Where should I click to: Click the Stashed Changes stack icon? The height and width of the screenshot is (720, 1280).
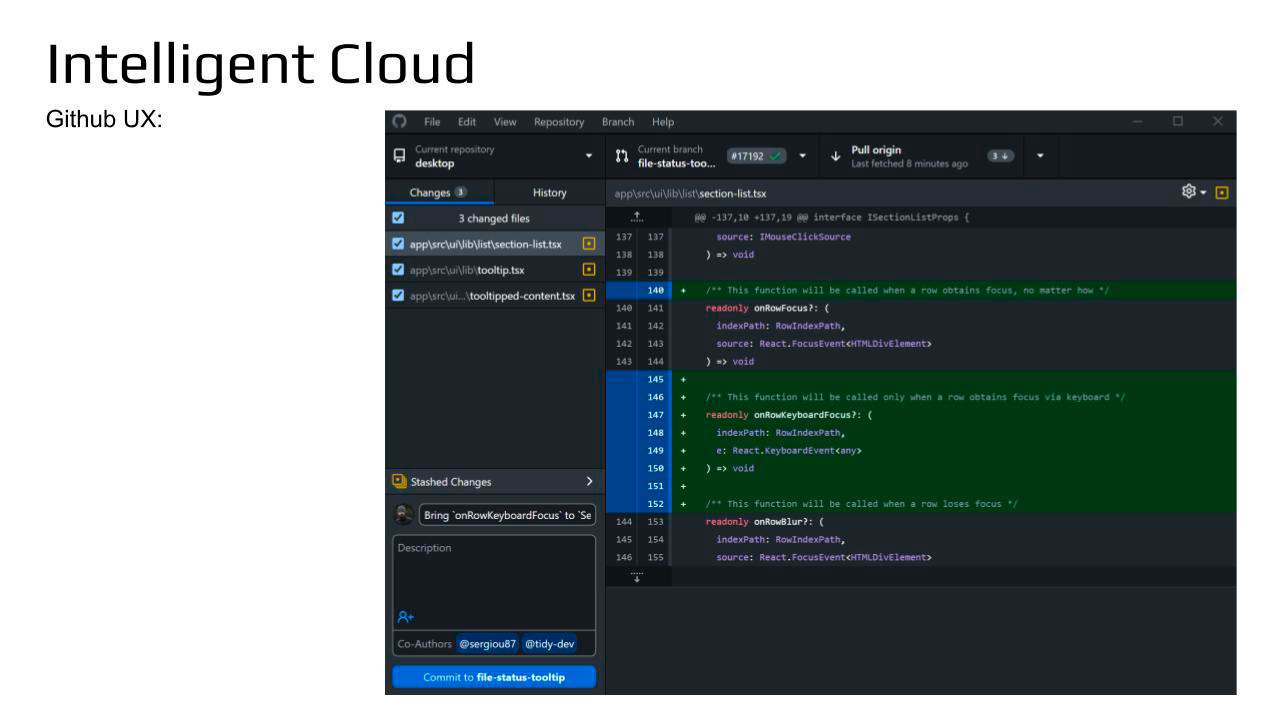[x=400, y=481]
